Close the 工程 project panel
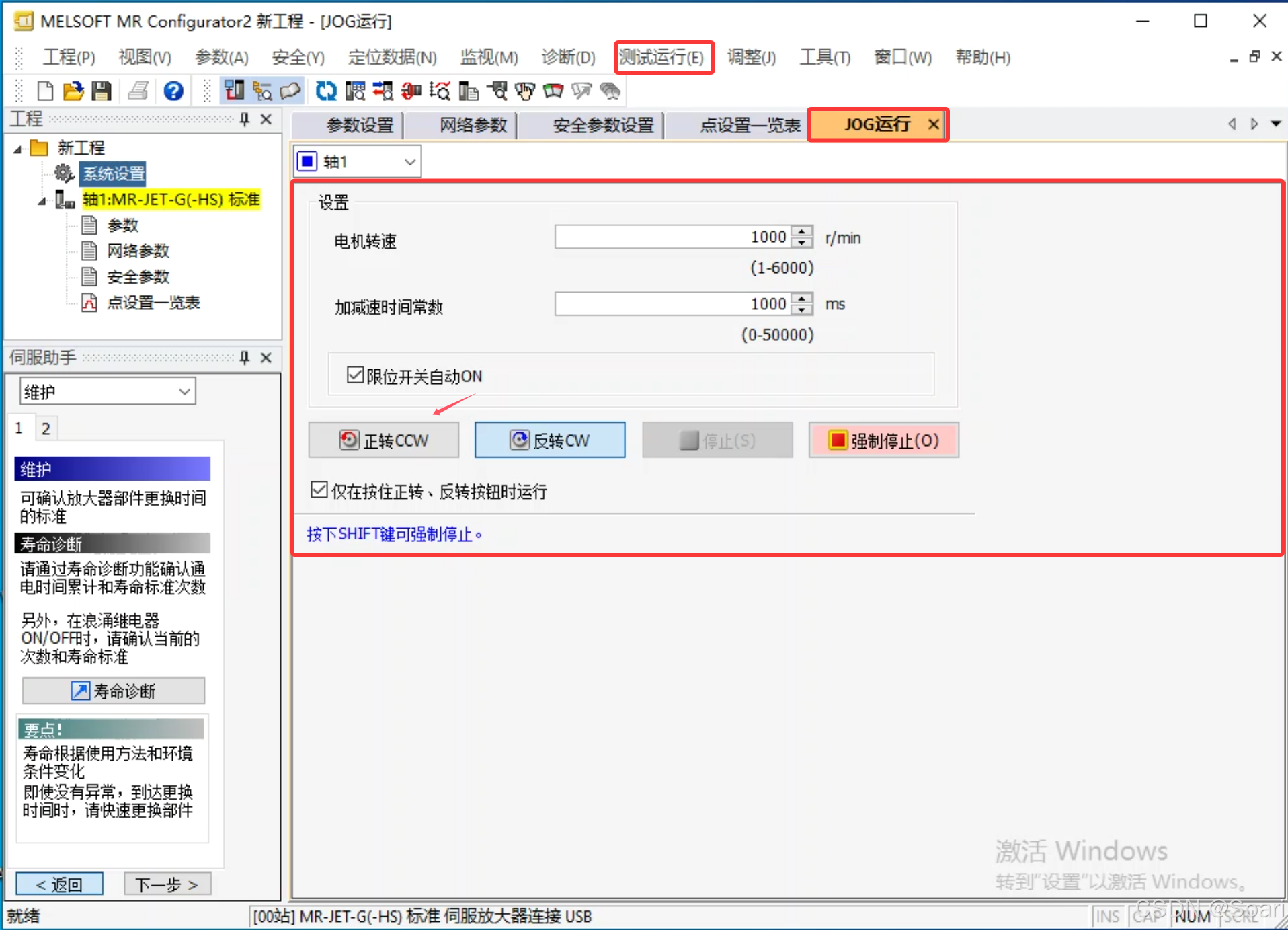 click(266, 119)
